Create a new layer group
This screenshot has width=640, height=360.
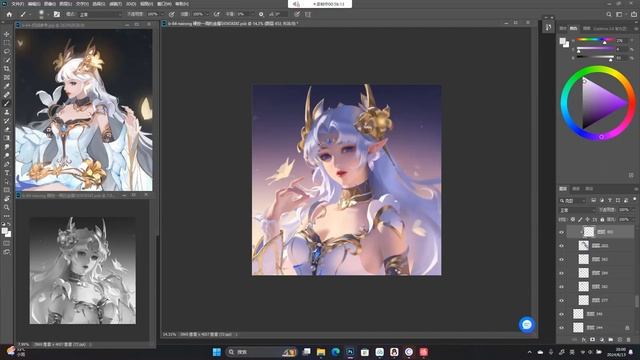point(611,340)
